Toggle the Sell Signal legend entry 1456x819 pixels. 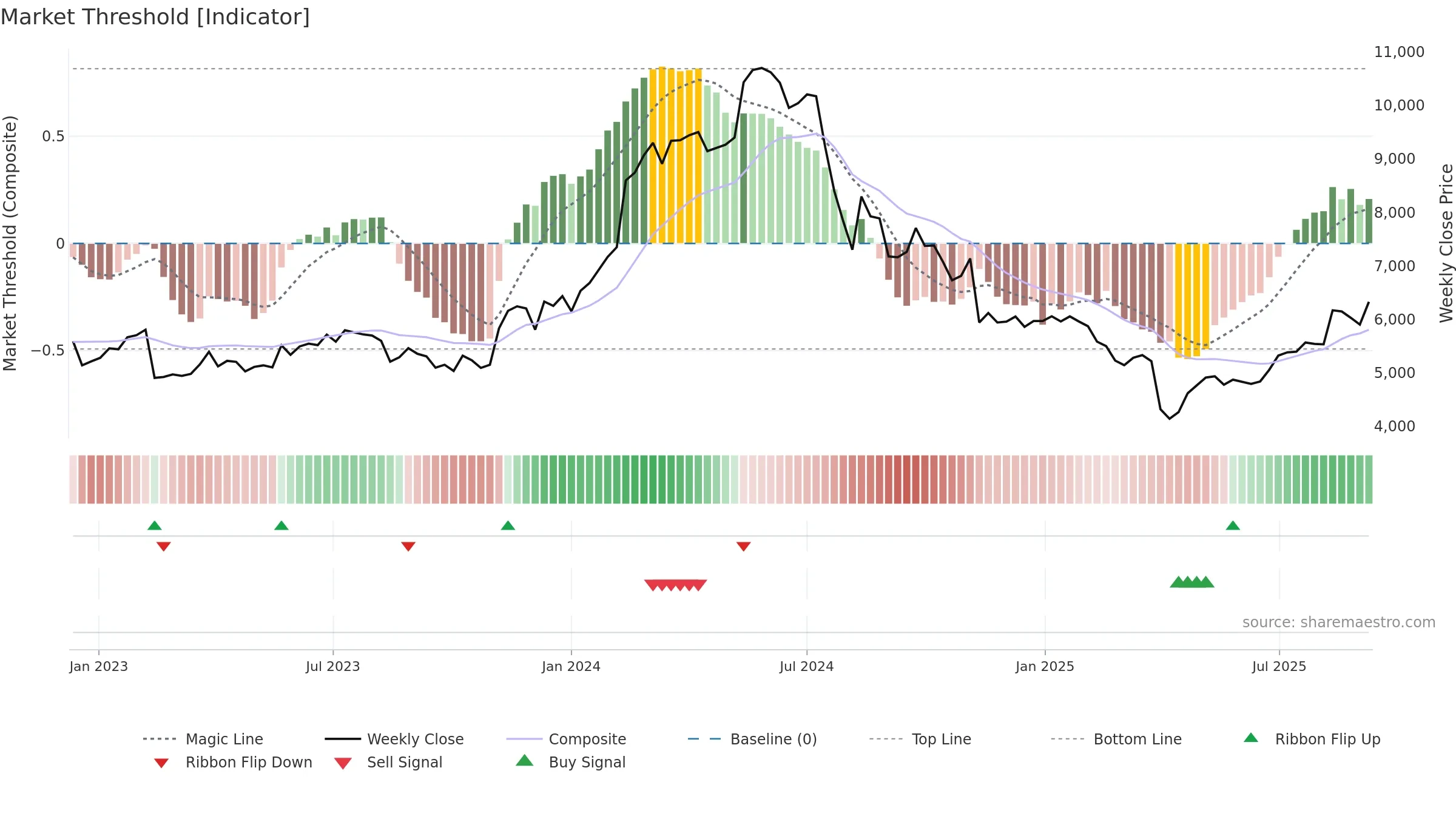(x=388, y=762)
